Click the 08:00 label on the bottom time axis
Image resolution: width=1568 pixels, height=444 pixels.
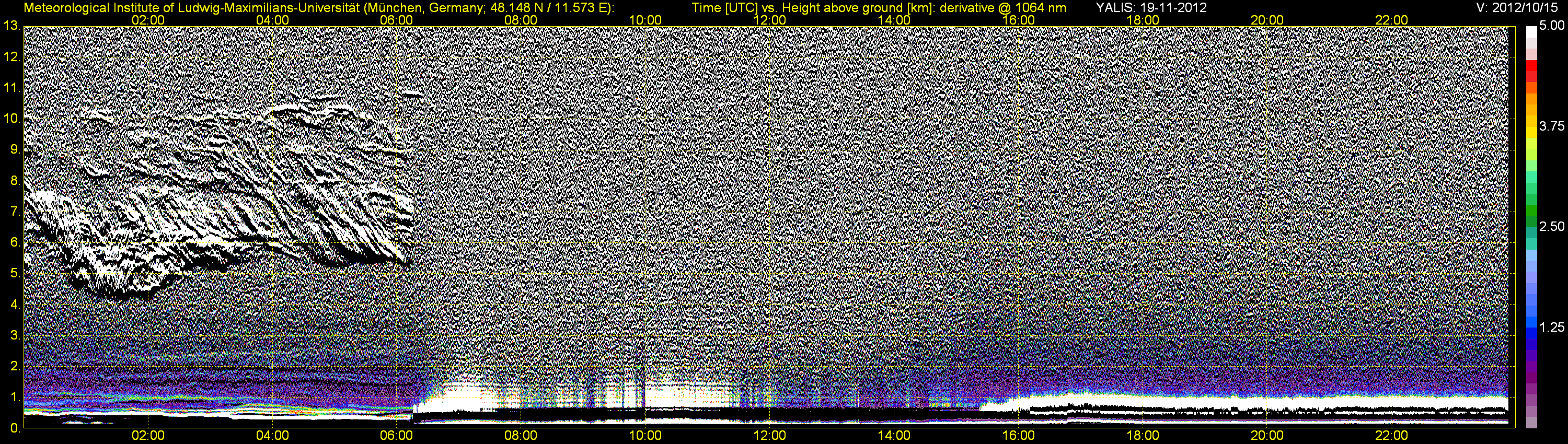[x=521, y=436]
